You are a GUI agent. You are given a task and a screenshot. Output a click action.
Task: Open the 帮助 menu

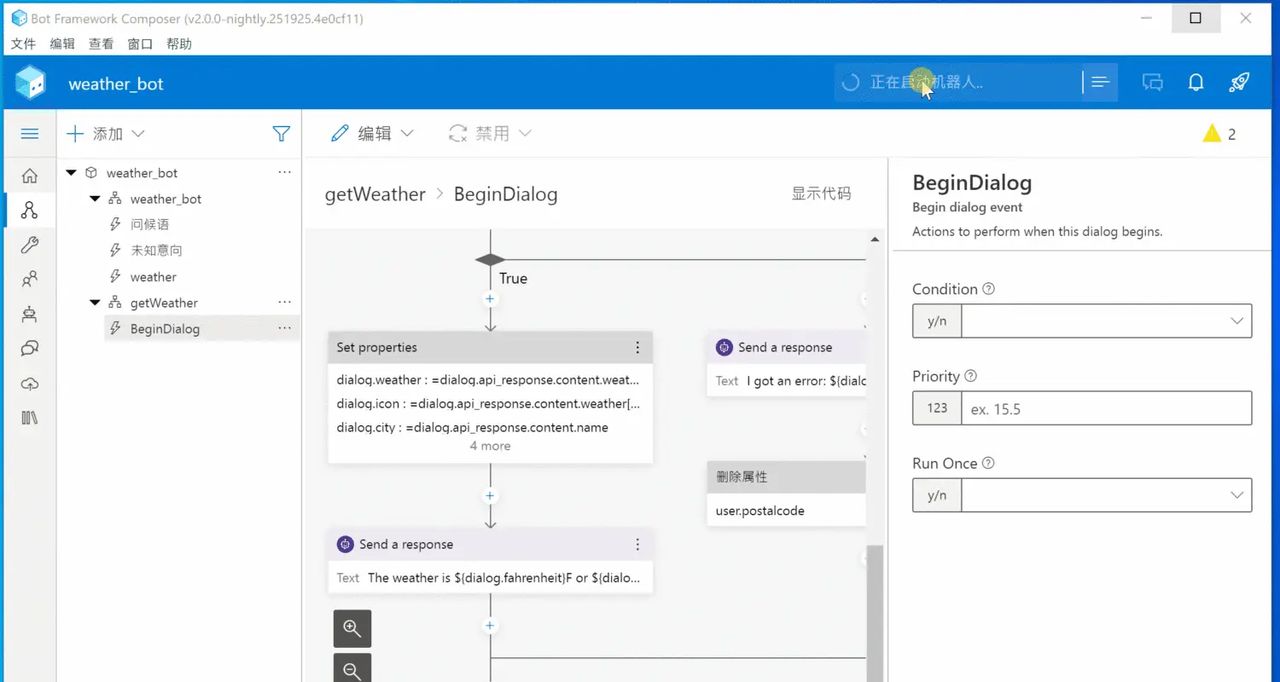[x=179, y=44]
